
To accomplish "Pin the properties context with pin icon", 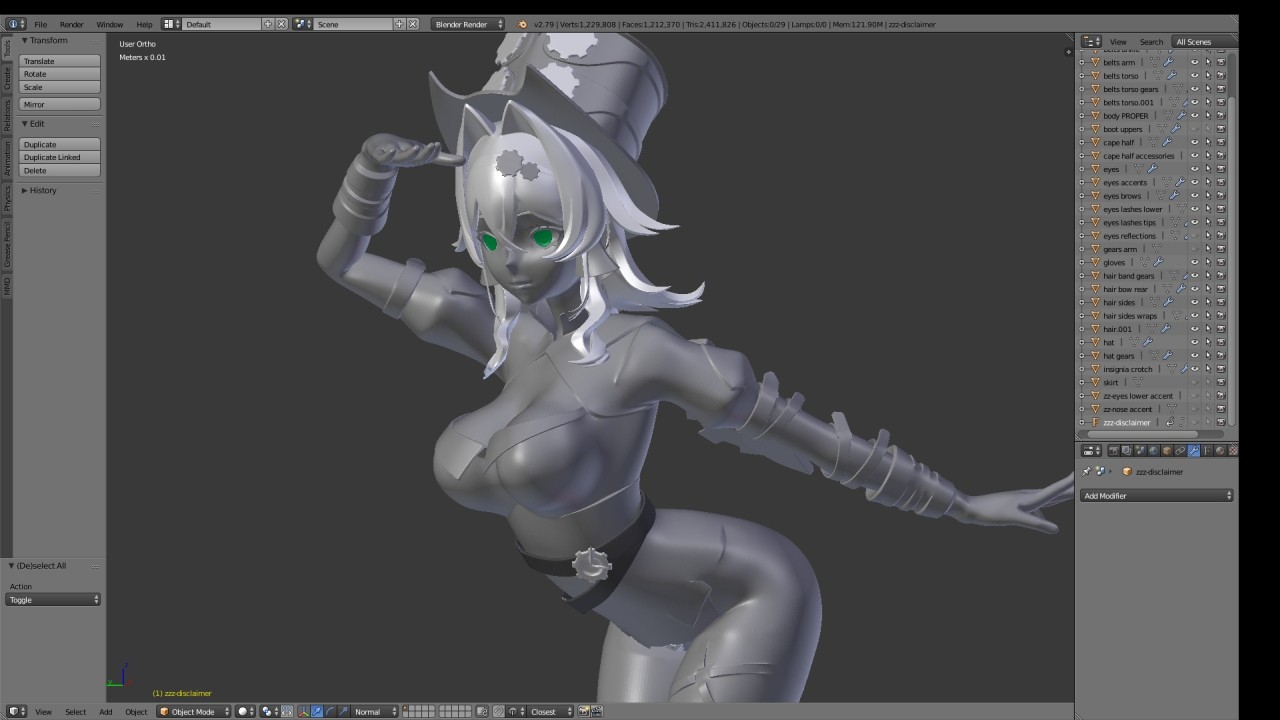I will point(1087,472).
